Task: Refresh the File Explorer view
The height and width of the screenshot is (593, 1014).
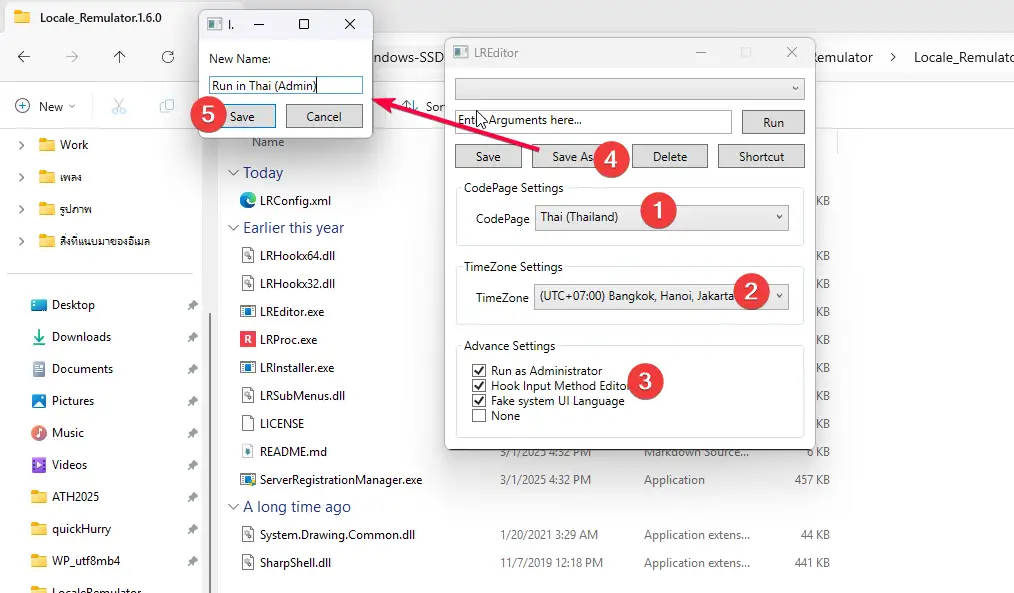Action: click(x=167, y=57)
